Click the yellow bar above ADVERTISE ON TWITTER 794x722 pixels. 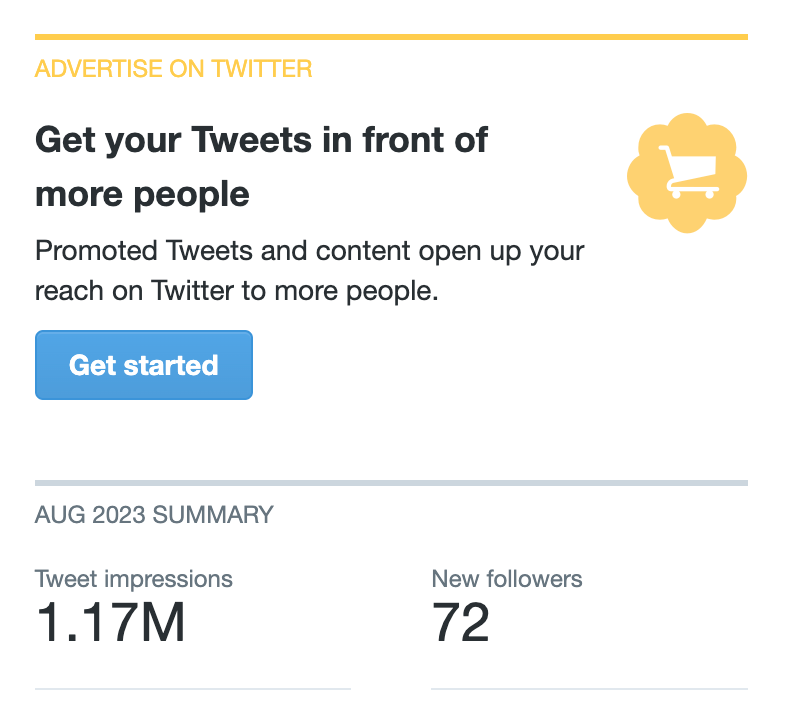391,37
